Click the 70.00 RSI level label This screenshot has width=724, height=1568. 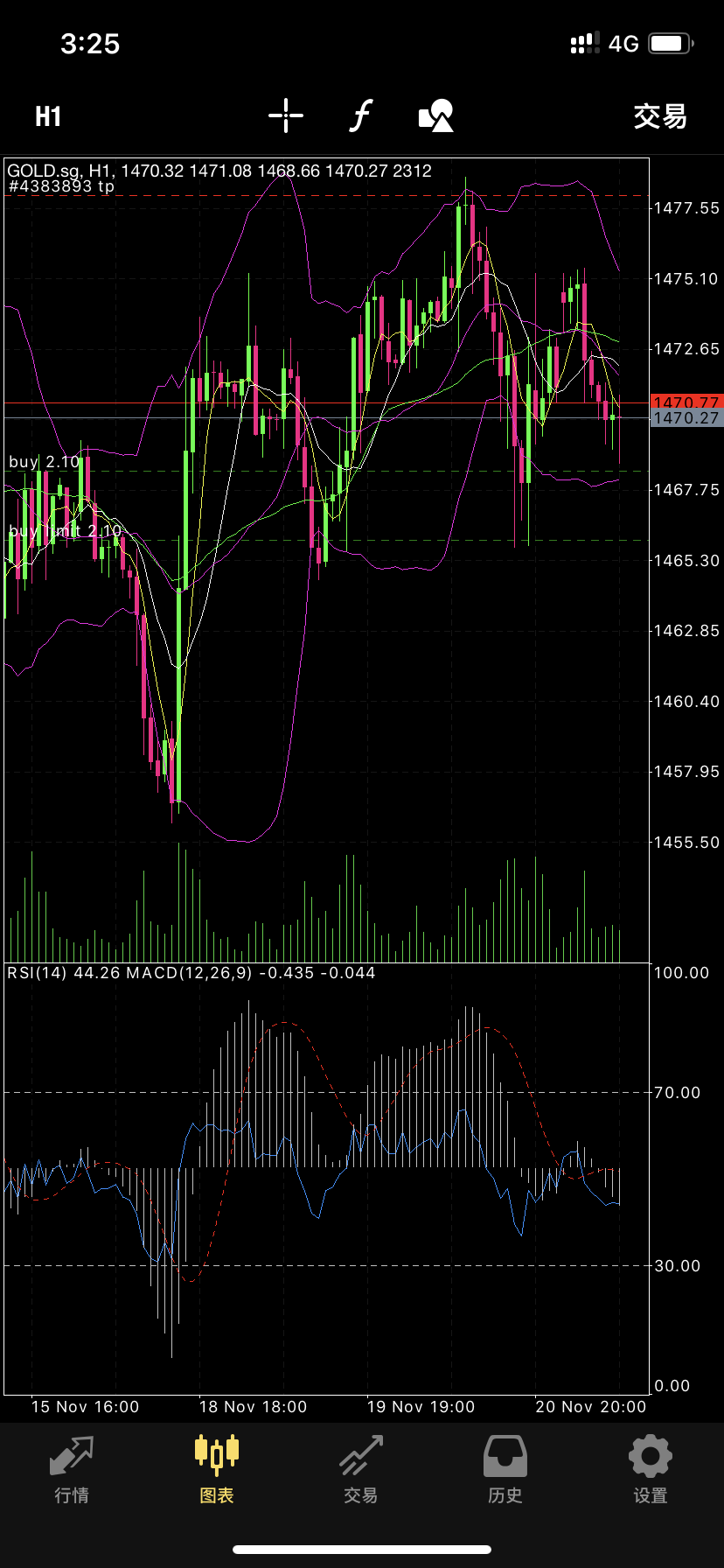[x=679, y=1093]
